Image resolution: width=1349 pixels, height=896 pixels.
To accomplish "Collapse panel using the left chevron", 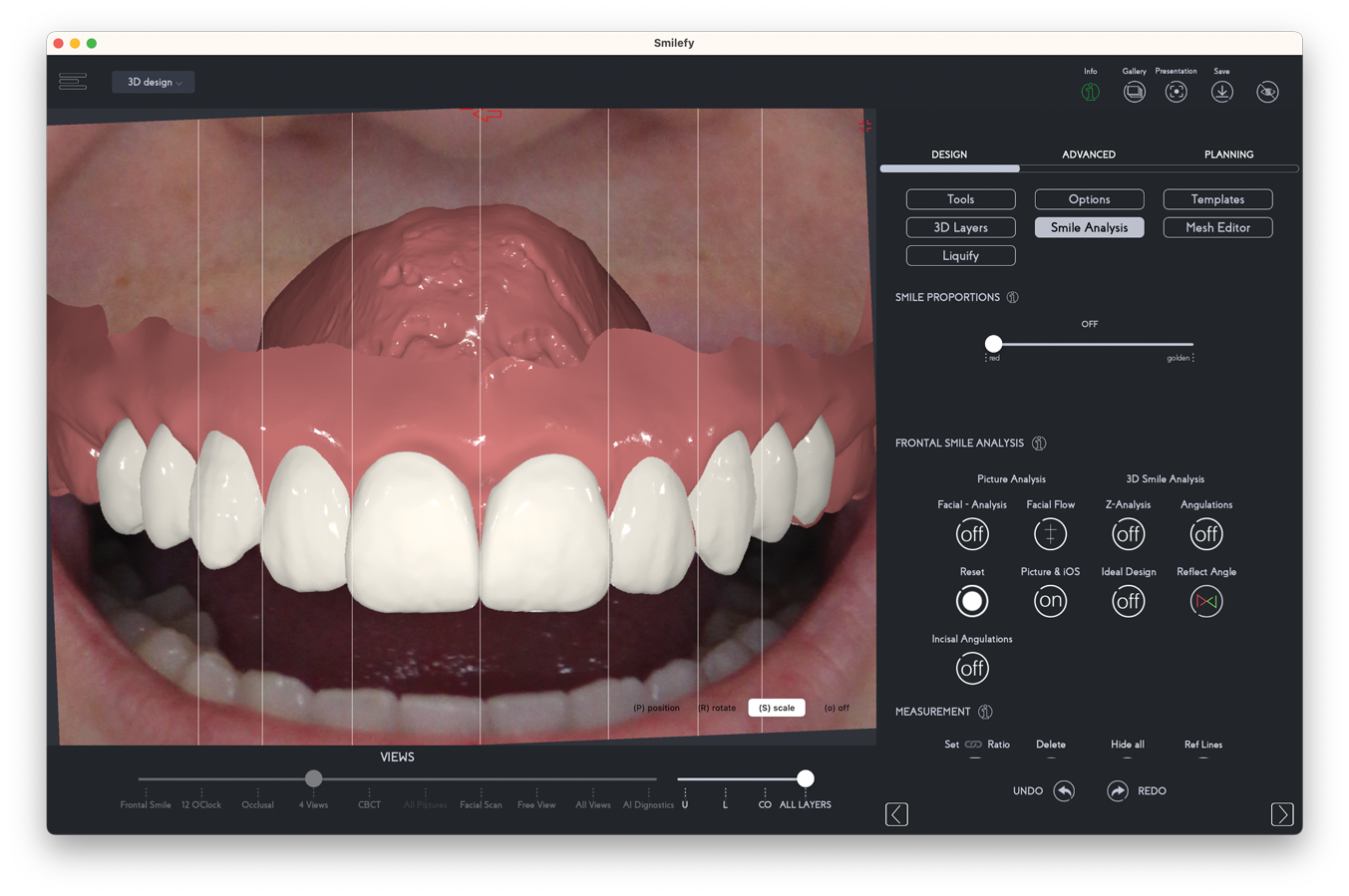I will point(896,814).
